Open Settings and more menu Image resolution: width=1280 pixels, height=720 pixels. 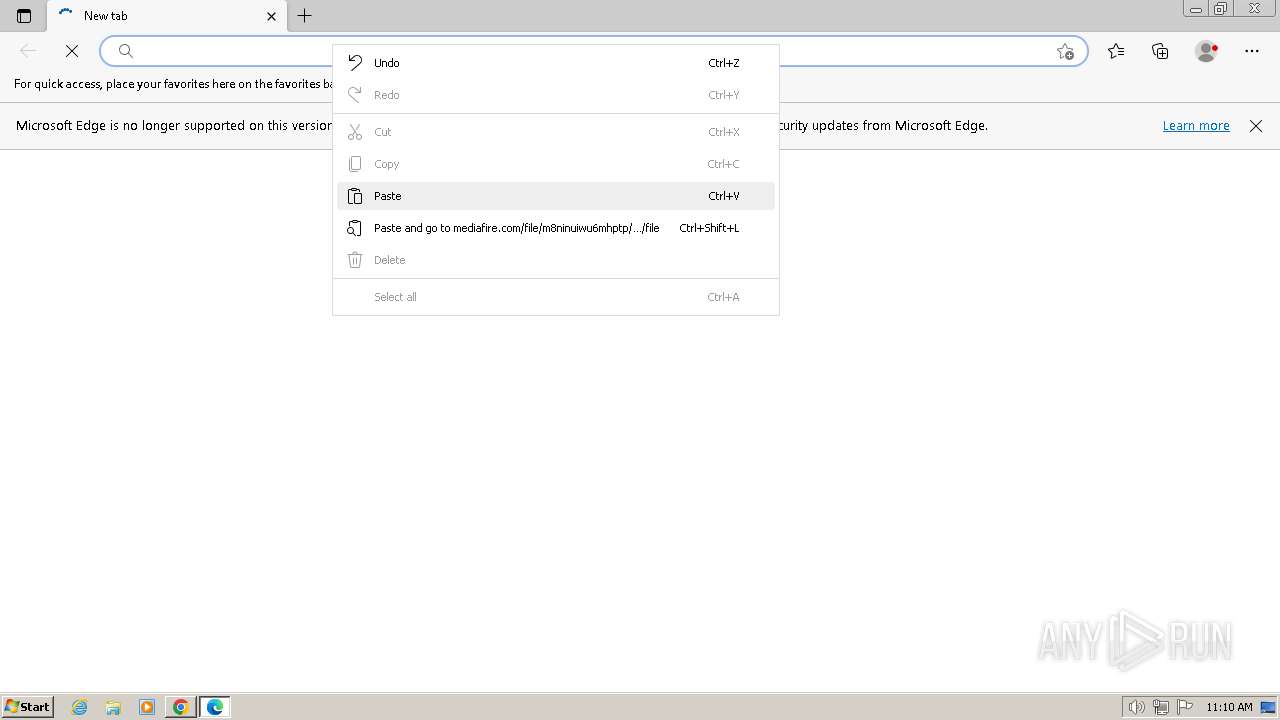1252,51
